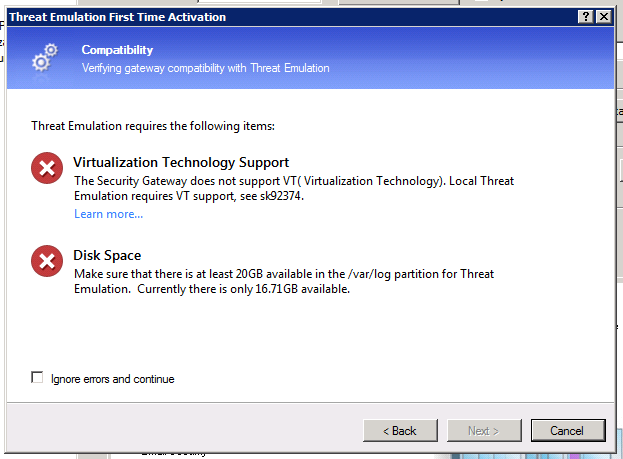The image size is (623, 459).
Task: Click the 'Ignore errors and continue' label text
Action: click(x=112, y=379)
